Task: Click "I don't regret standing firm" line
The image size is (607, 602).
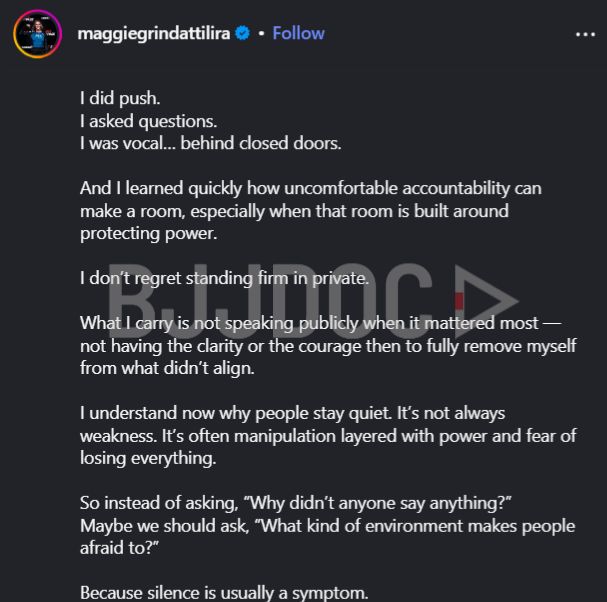Action: (224, 278)
